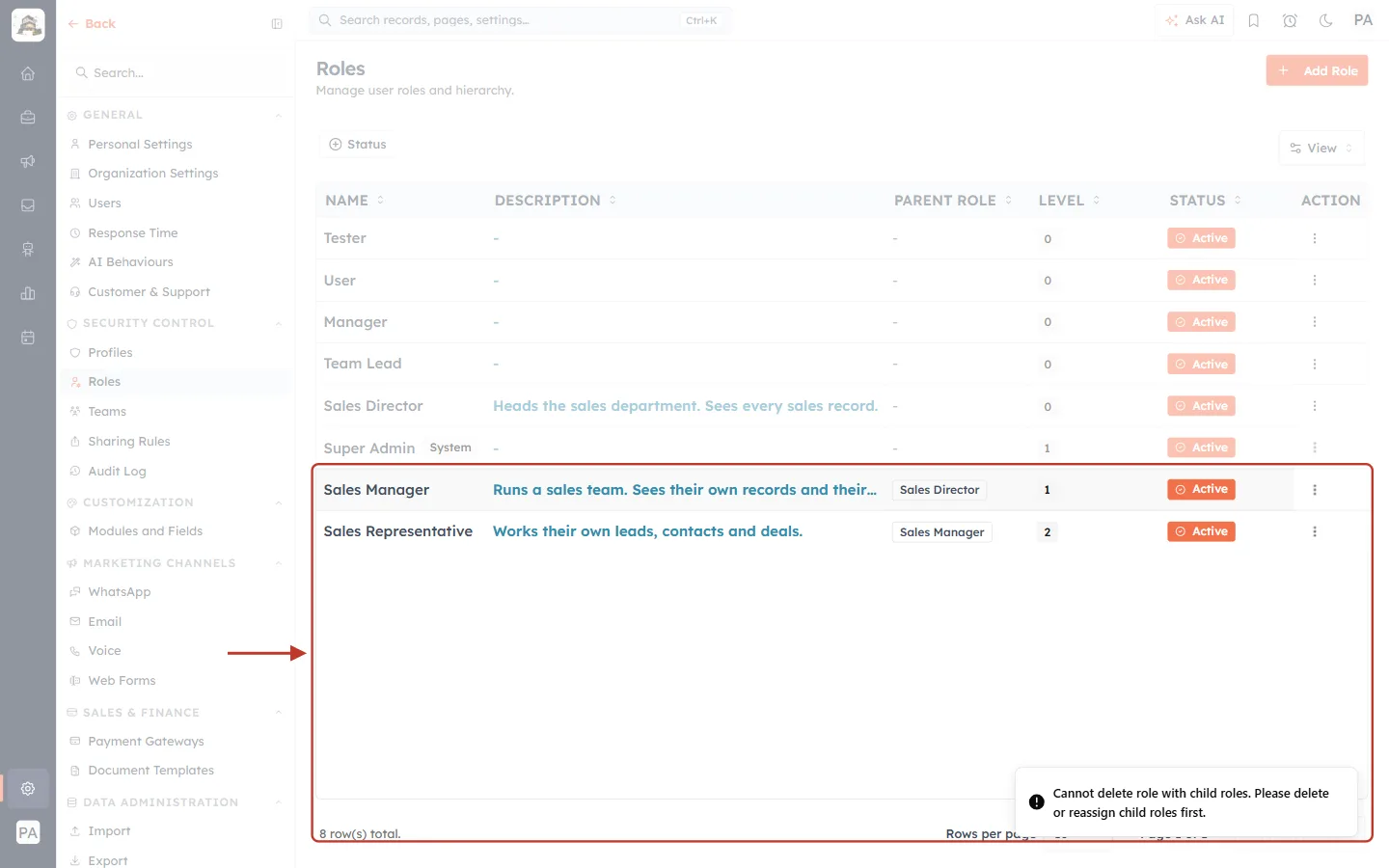Open actions menu for Sales Manager row
The image size is (1389, 868).
coord(1315,490)
